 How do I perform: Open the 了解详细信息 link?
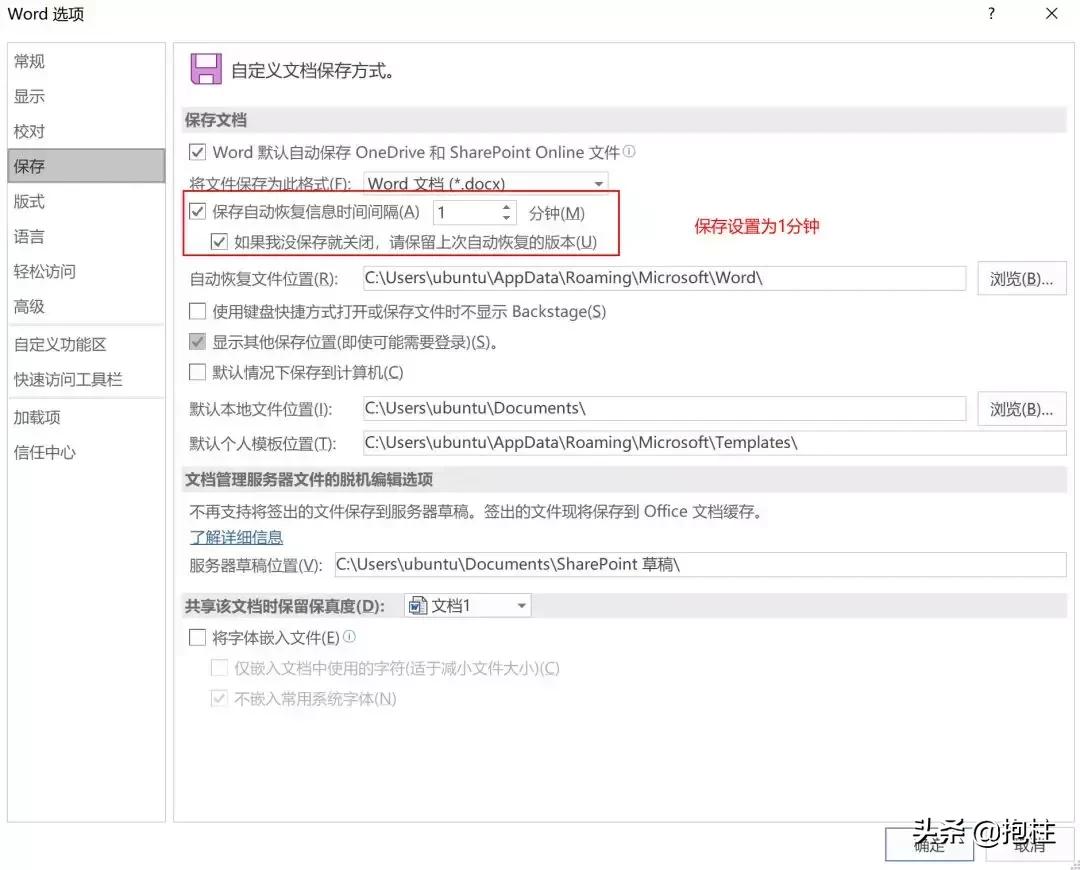tap(236, 537)
